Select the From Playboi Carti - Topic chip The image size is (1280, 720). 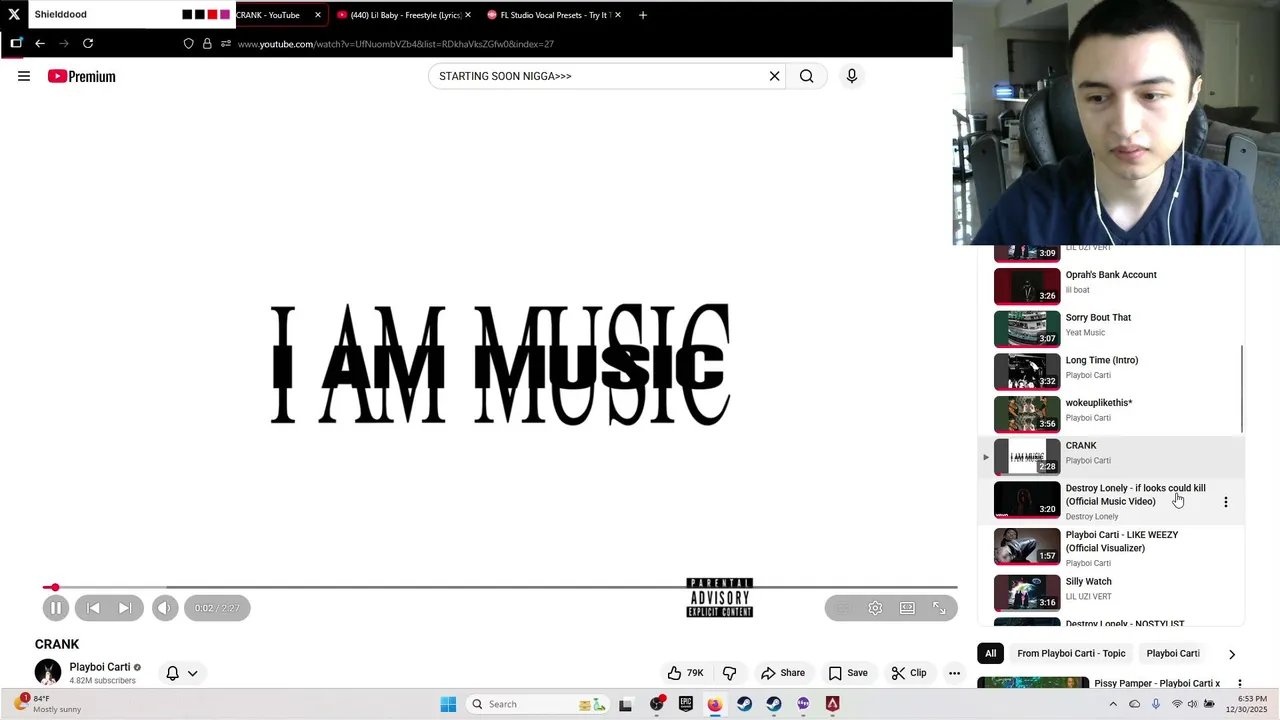(x=1071, y=654)
